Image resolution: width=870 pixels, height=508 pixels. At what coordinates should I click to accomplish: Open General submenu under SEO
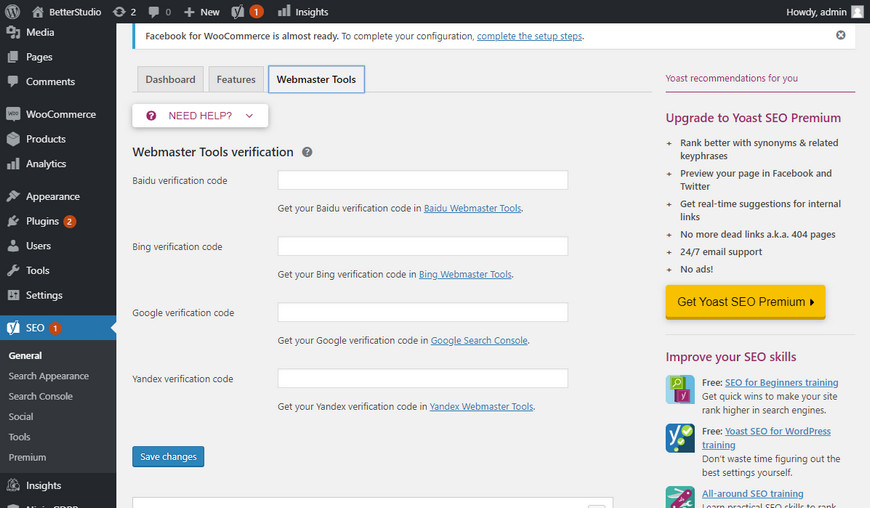25,355
